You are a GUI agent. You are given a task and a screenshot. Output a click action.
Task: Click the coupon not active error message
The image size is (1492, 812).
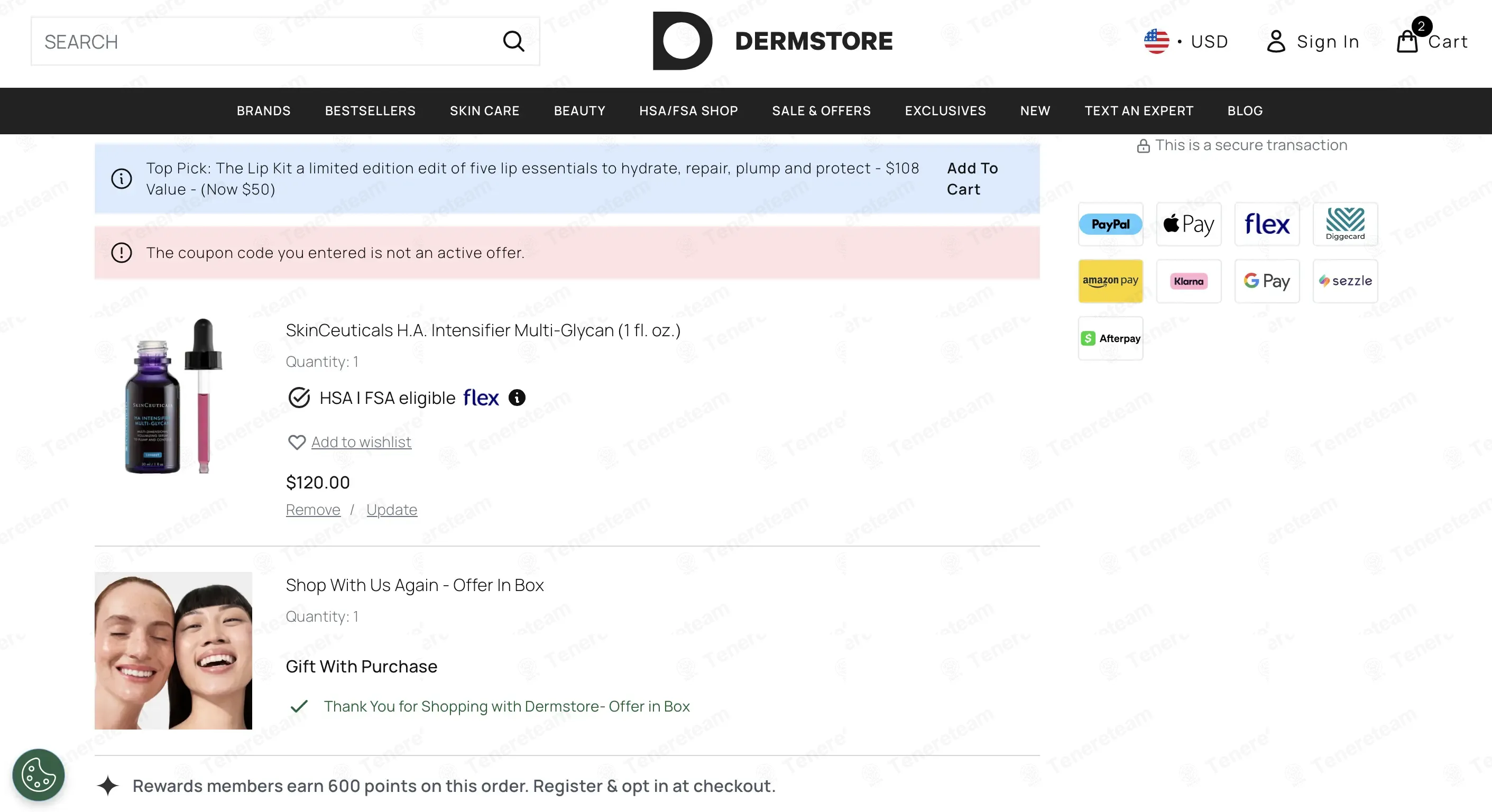coord(335,253)
